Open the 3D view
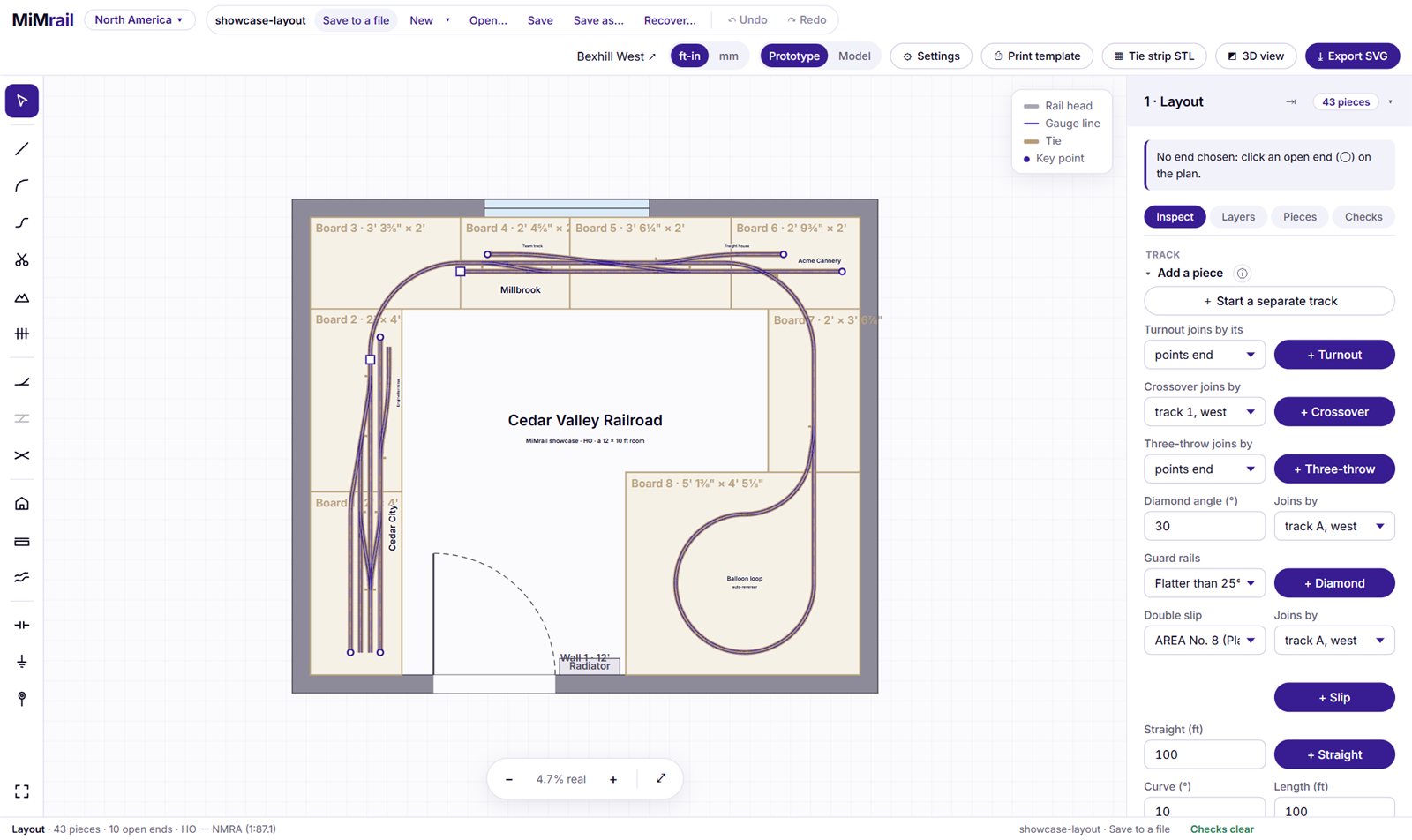1412x840 pixels. [1256, 56]
